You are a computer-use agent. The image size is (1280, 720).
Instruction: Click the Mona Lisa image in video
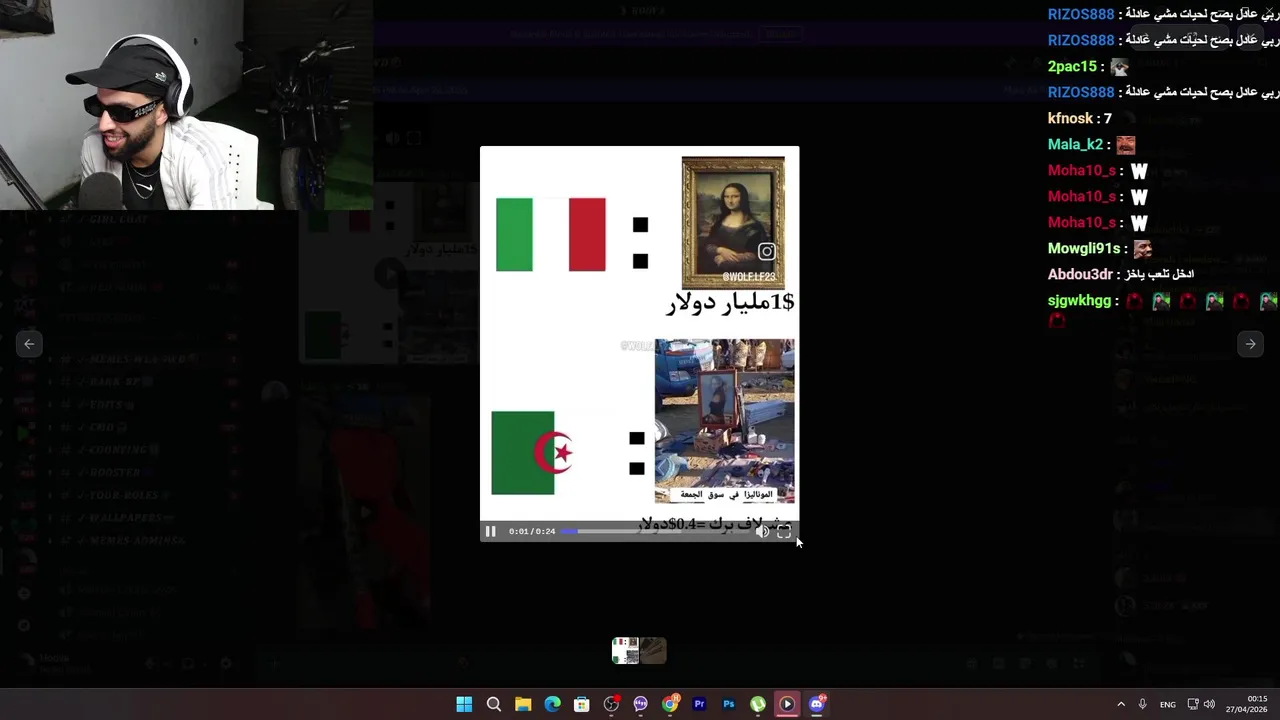(733, 222)
